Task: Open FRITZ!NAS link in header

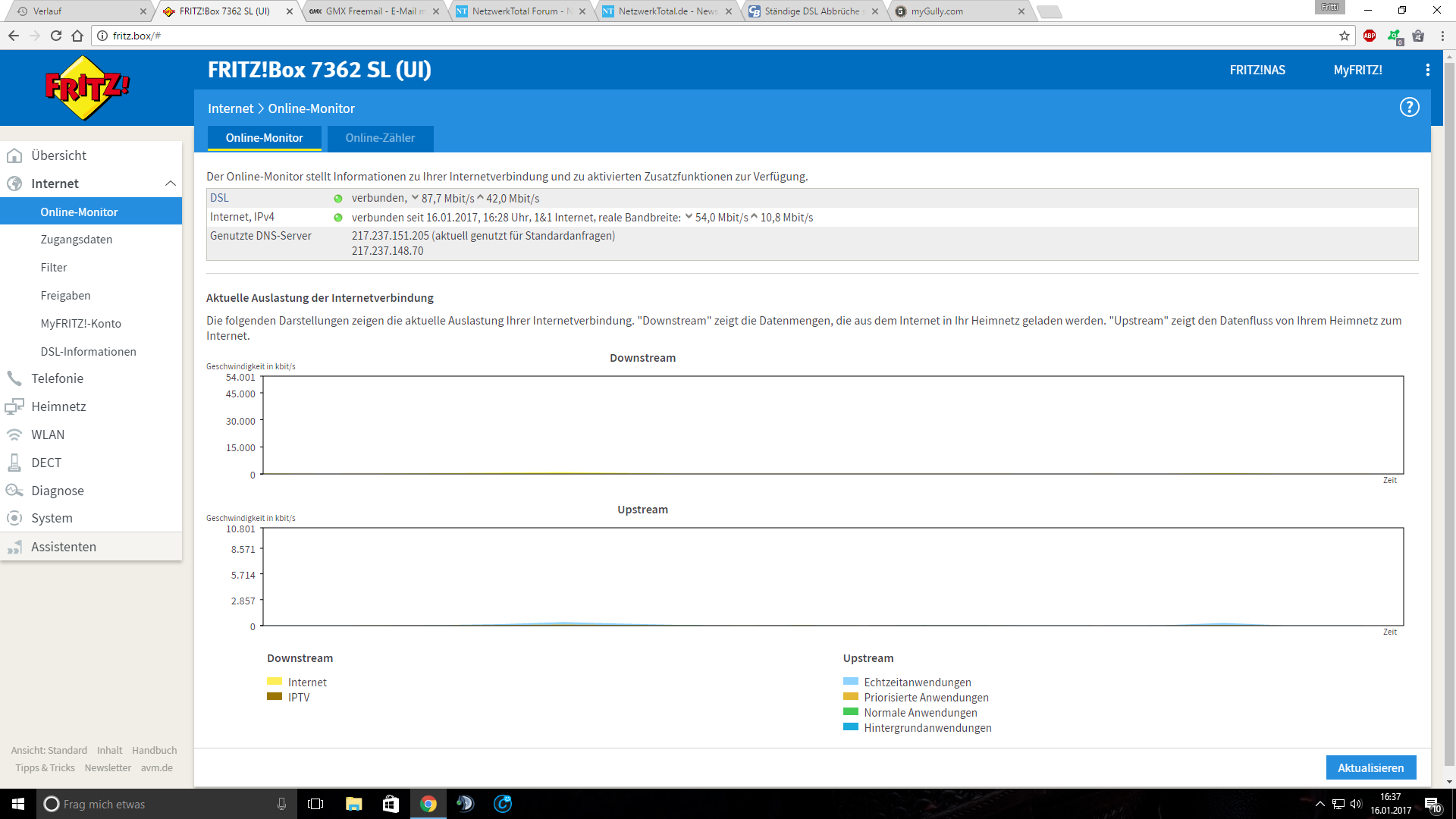Action: pyautogui.click(x=1257, y=70)
